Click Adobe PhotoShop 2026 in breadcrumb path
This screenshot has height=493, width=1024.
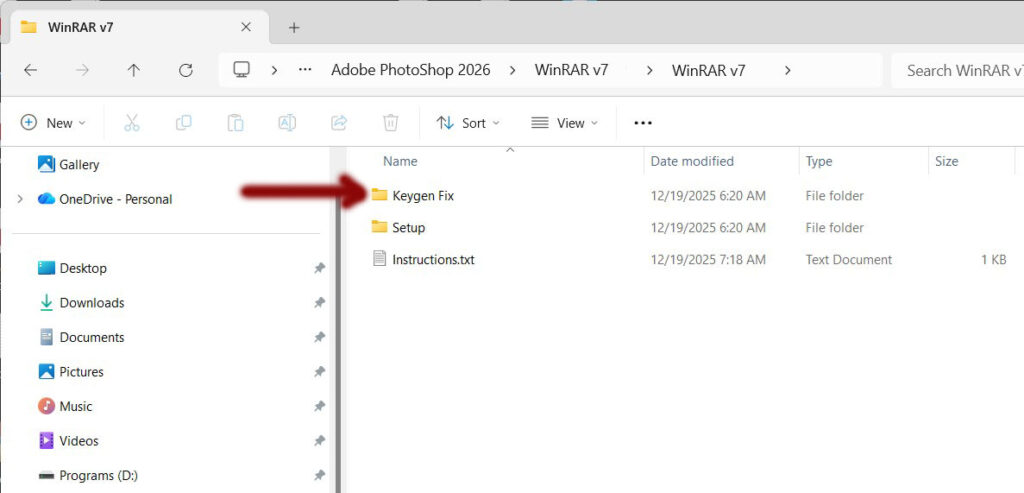(411, 70)
